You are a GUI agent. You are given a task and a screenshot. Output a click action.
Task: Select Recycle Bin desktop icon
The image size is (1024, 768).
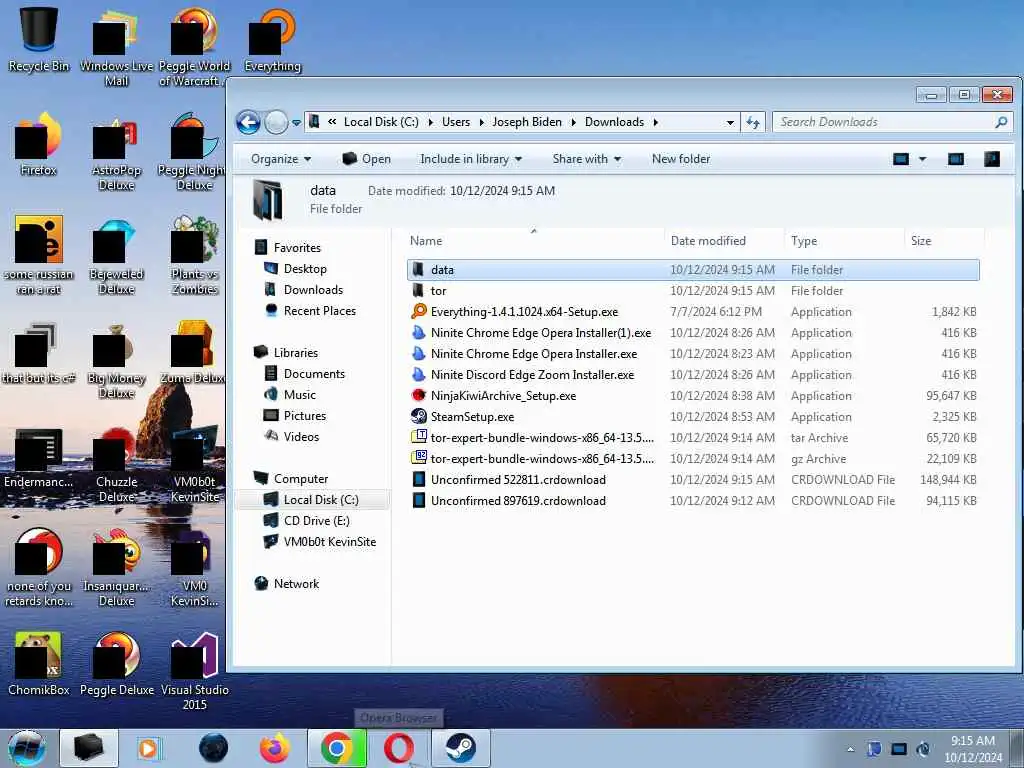39,38
